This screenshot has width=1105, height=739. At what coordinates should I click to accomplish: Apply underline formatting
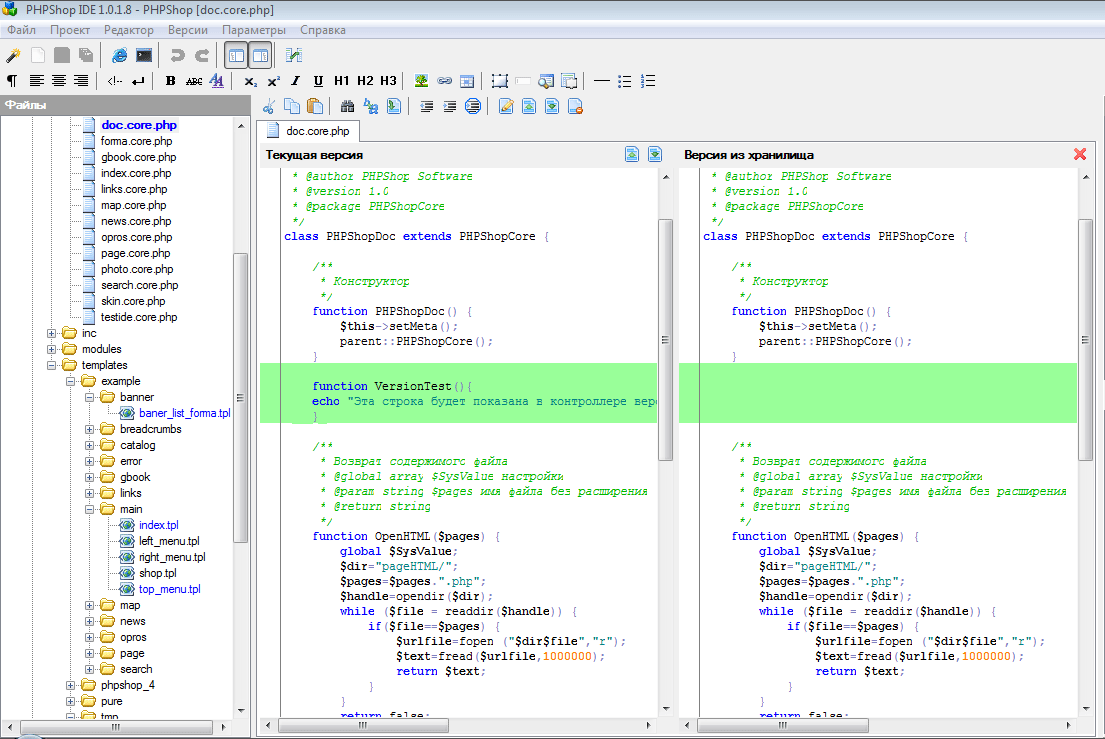(318, 81)
